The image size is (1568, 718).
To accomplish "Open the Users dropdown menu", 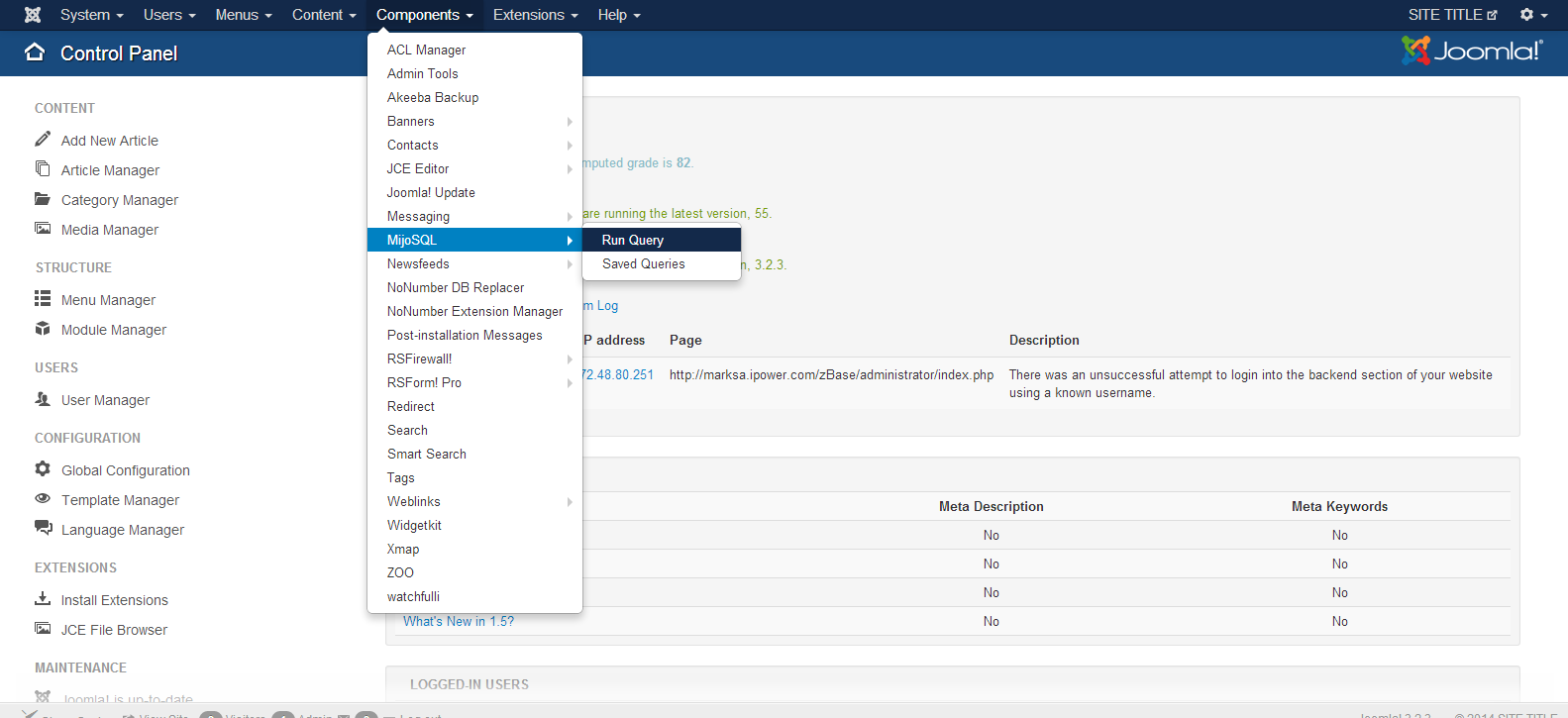I will tap(169, 15).
